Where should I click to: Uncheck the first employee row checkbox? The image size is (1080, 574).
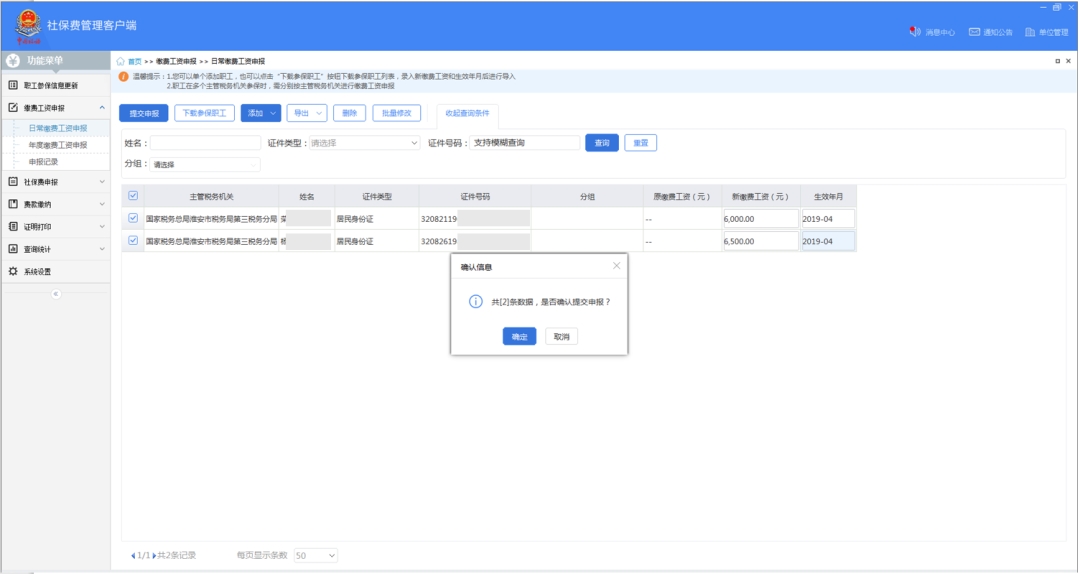133,218
